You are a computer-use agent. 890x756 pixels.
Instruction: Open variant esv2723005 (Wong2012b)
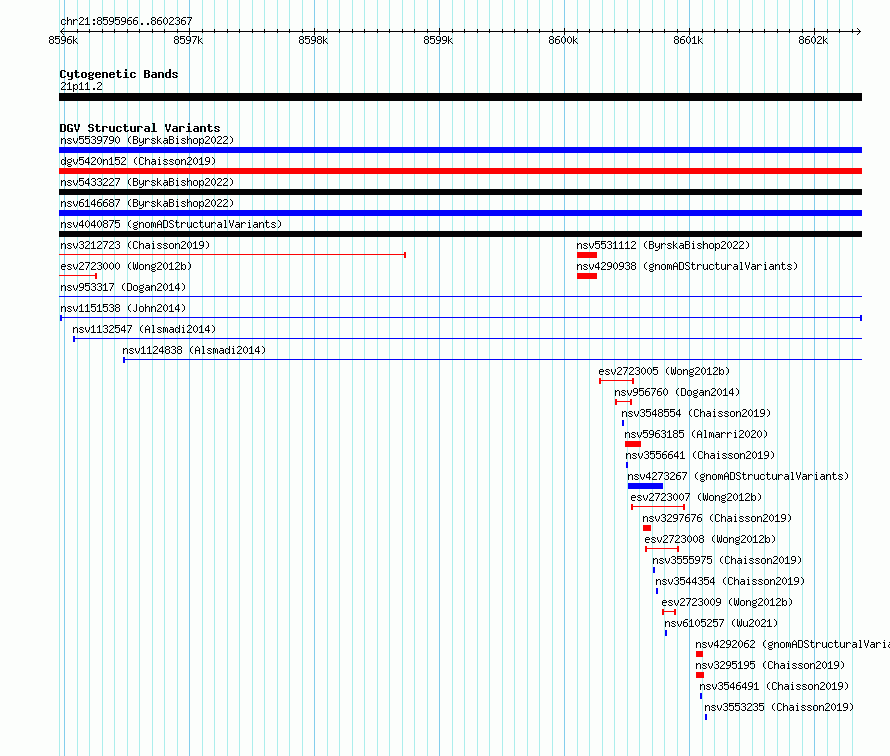664,371
